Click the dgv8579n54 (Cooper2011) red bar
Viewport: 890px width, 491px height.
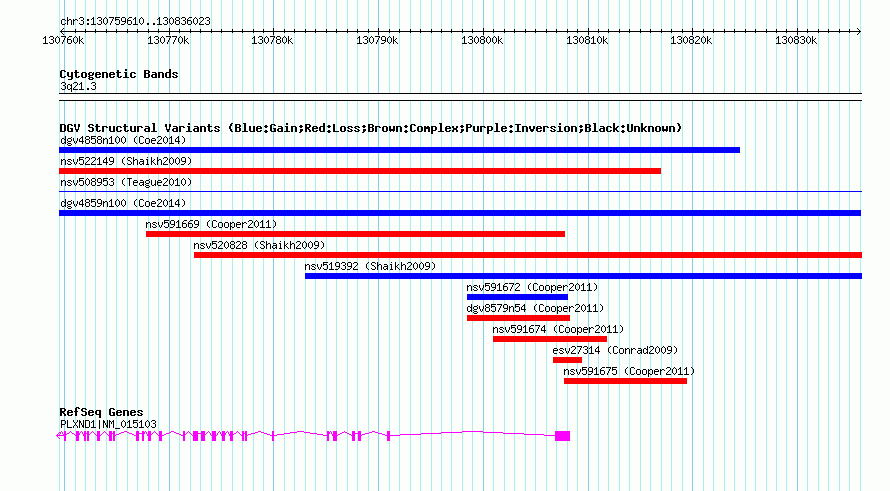[x=518, y=318]
